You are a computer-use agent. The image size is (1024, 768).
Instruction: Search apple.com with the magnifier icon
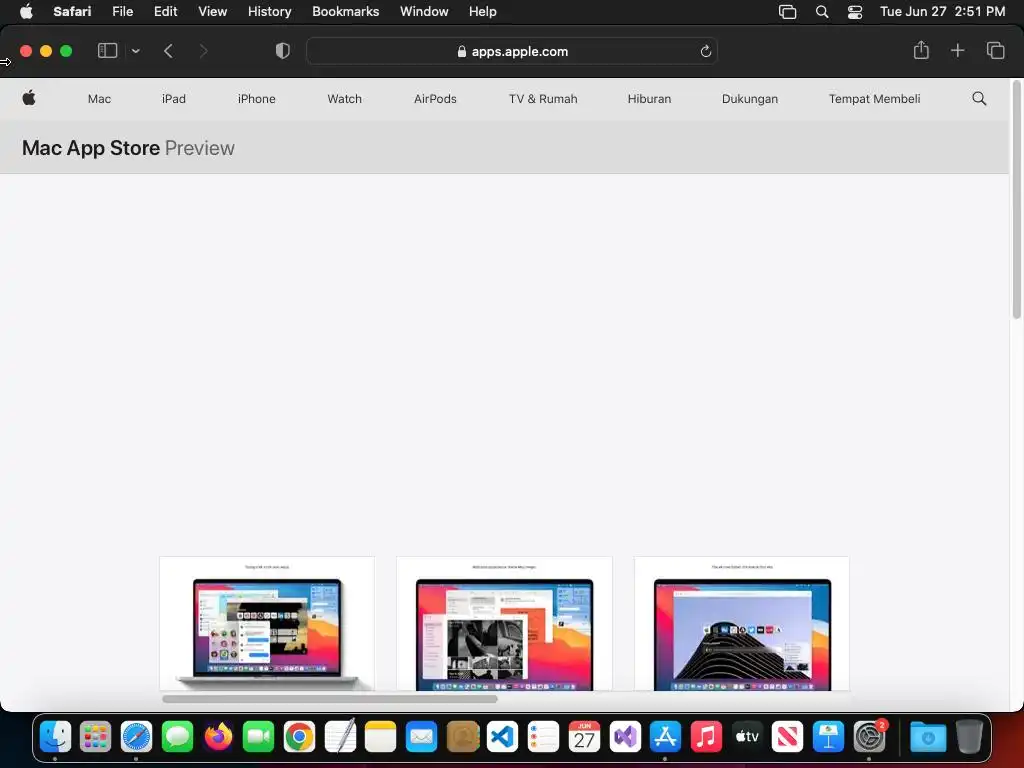point(979,99)
